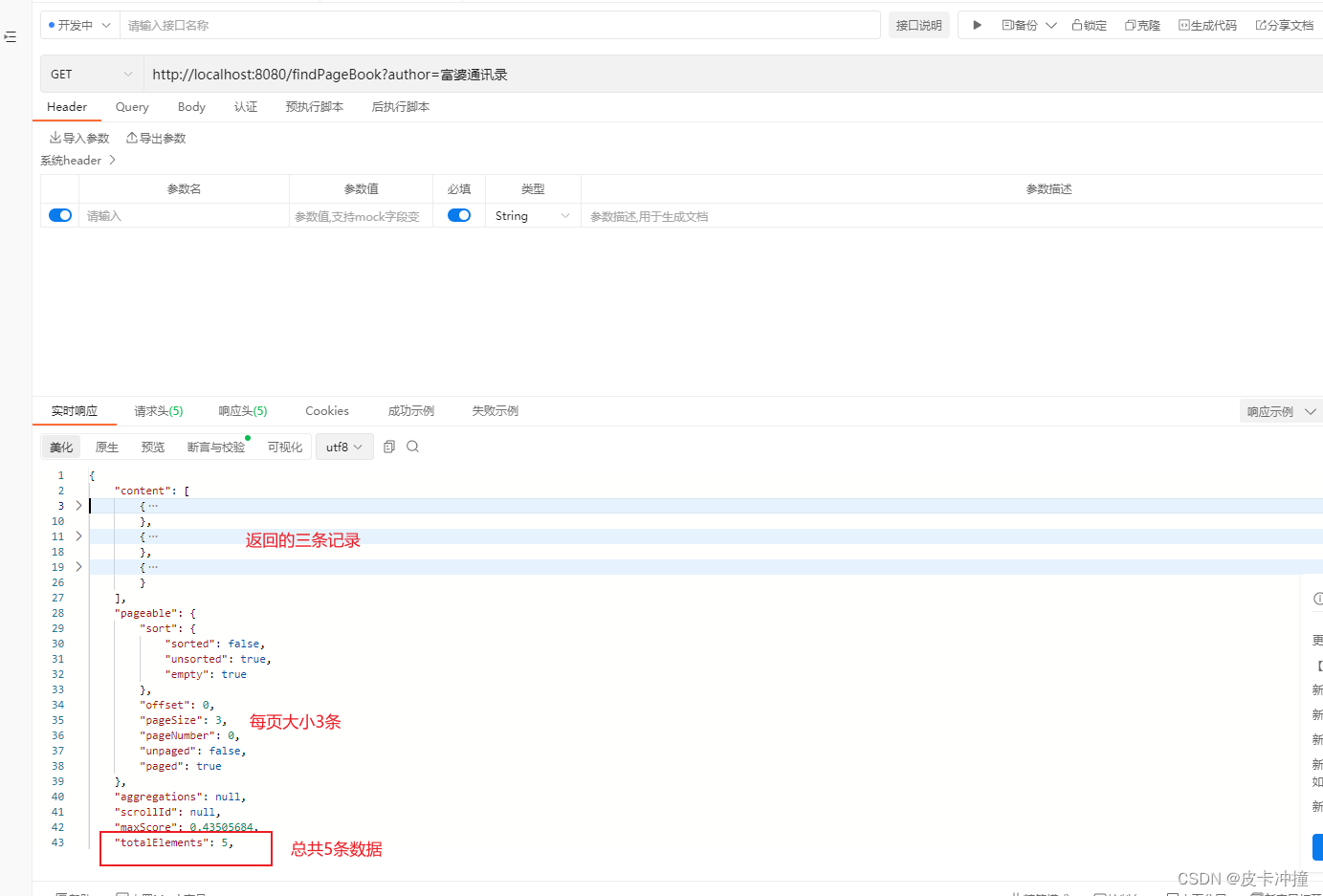The height and width of the screenshot is (896, 1323).
Task: Click the send/run play icon
Action: click(x=977, y=25)
